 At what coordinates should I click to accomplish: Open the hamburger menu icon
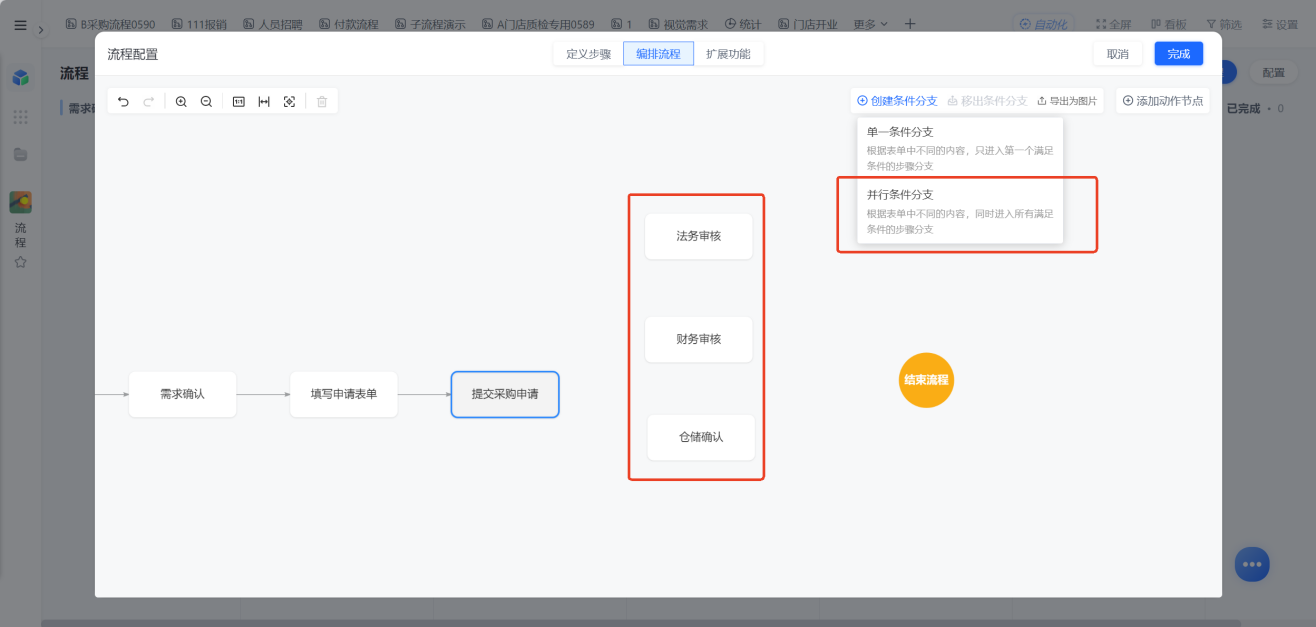20,25
